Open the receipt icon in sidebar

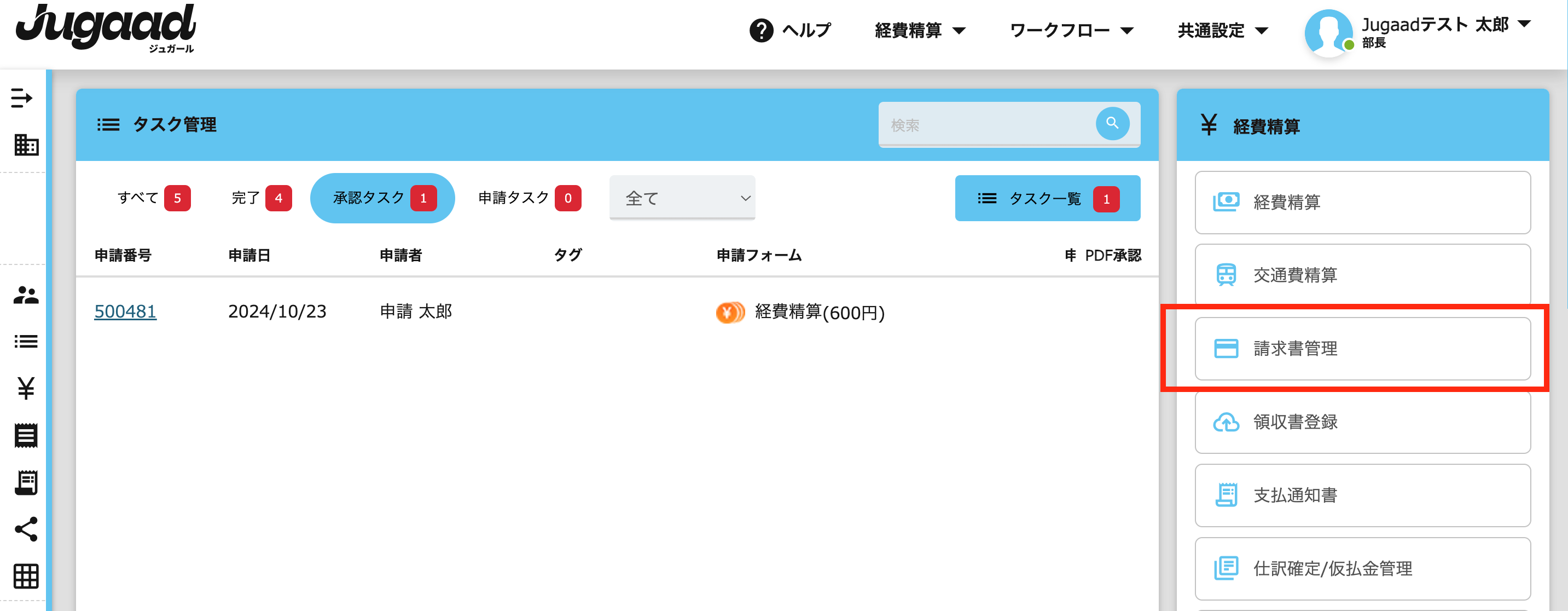(26, 436)
